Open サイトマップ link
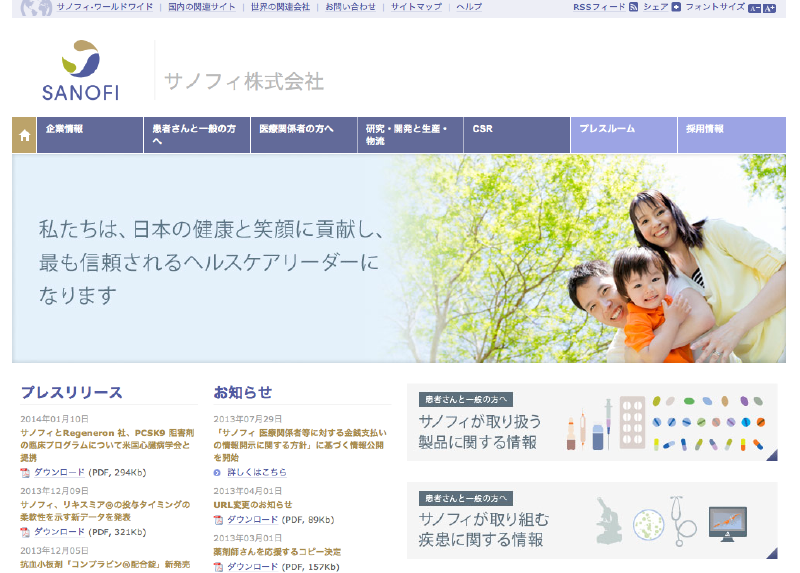 click(416, 7)
